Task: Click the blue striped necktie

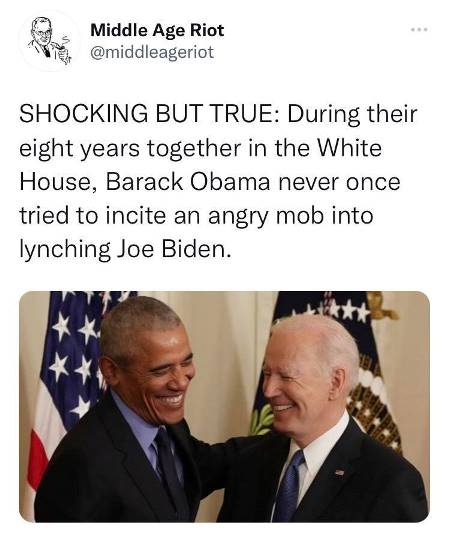Action: click(x=289, y=485)
